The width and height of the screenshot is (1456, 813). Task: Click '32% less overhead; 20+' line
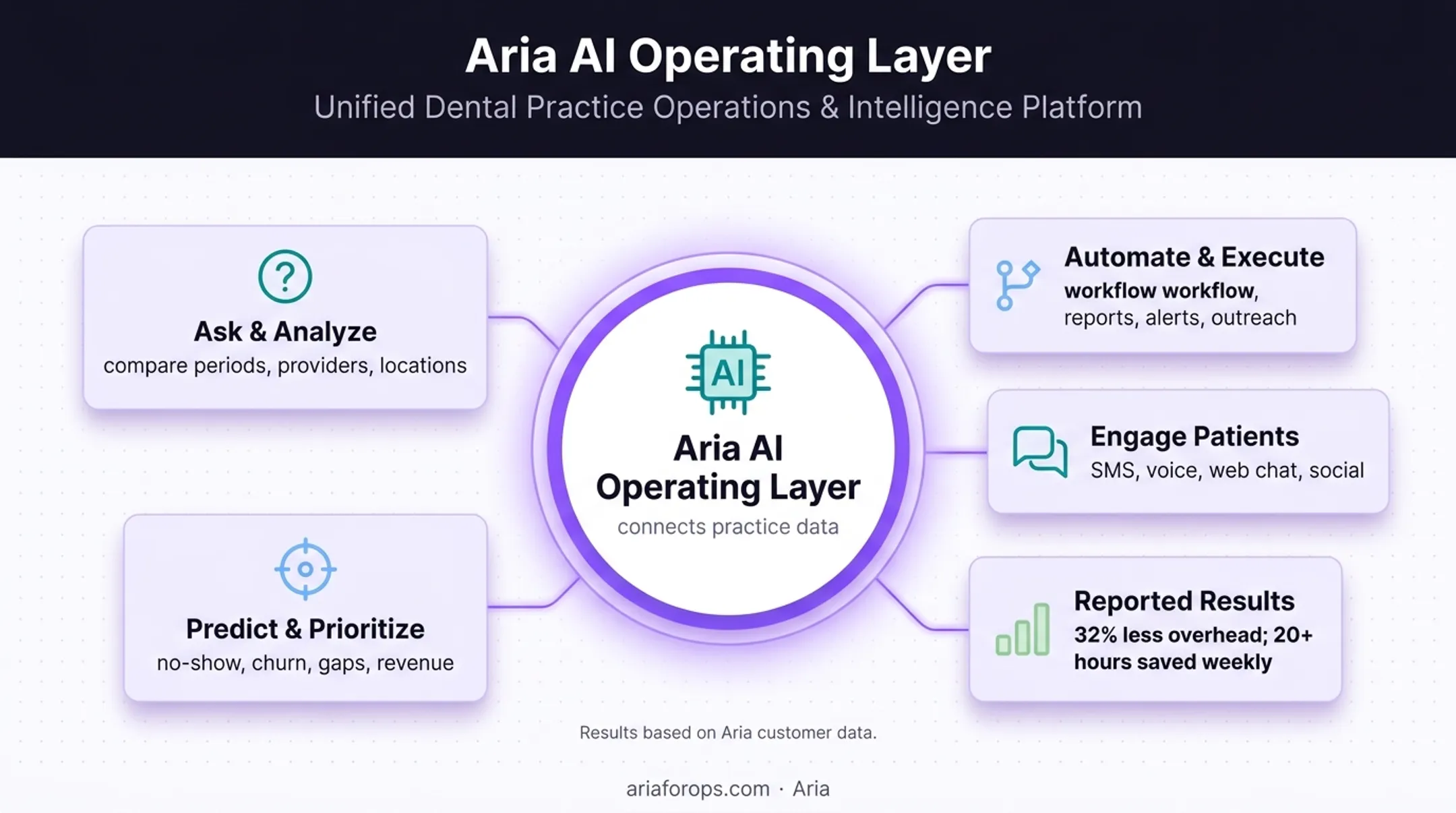(x=1193, y=635)
